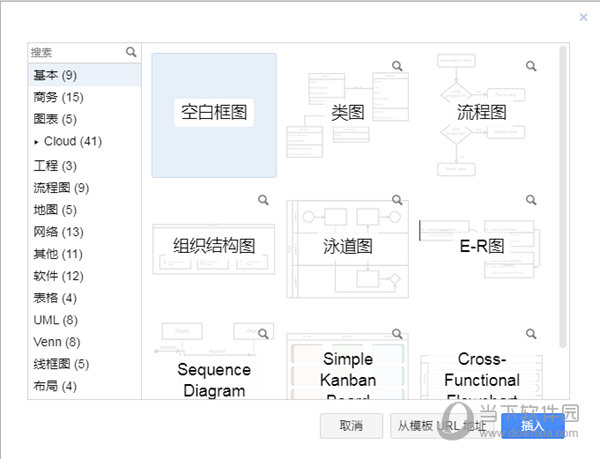
Task: Open the 工程 (3) category
Action: (x=85, y=166)
